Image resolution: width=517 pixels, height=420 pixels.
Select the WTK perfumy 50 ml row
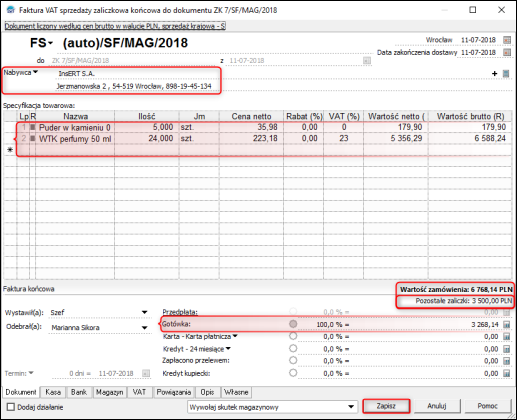(264, 139)
